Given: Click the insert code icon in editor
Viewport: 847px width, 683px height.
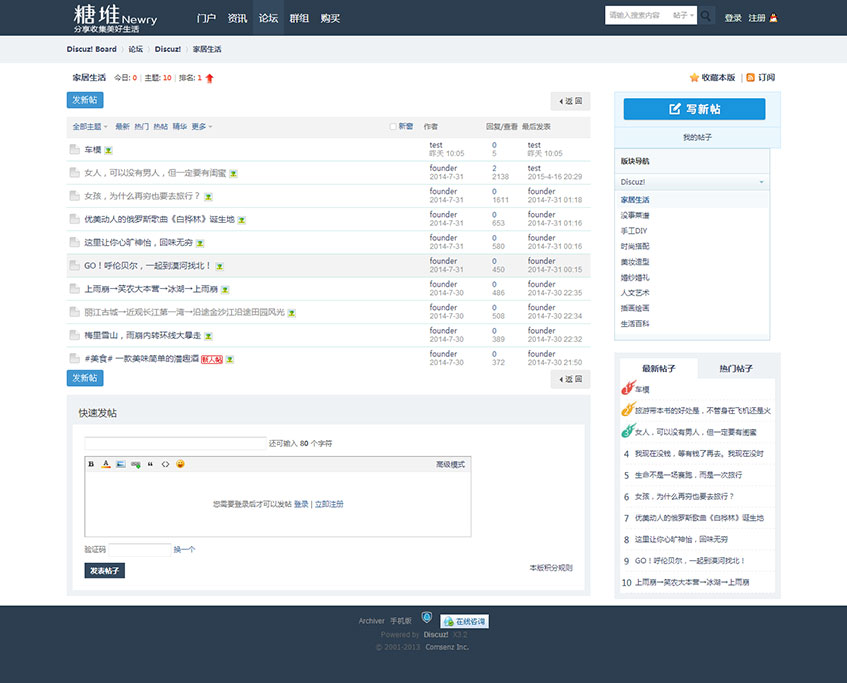Looking at the screenshot, I should [x=166, y=464].
